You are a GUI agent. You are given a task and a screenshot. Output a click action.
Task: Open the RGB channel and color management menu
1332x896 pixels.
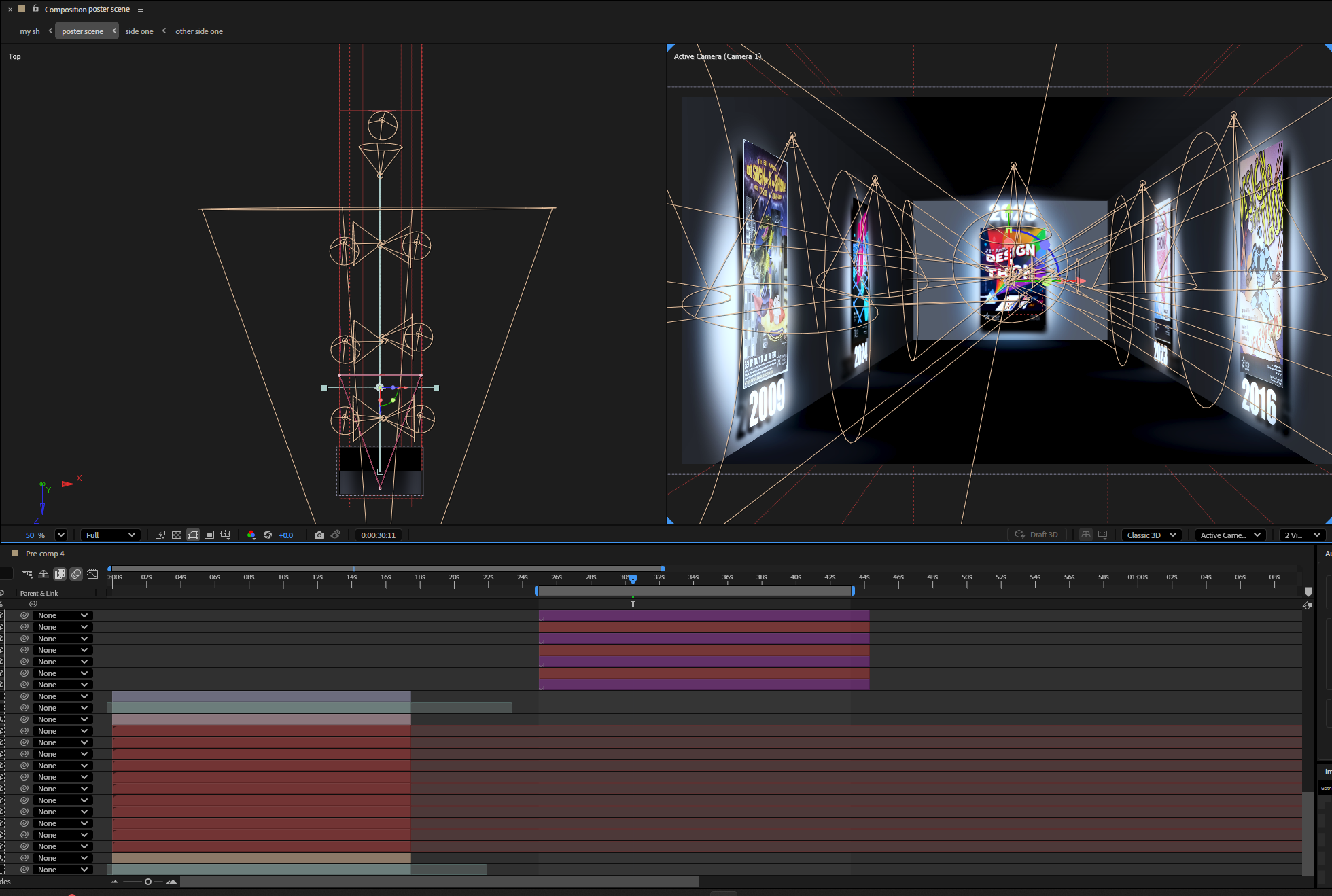pos(251,535)
